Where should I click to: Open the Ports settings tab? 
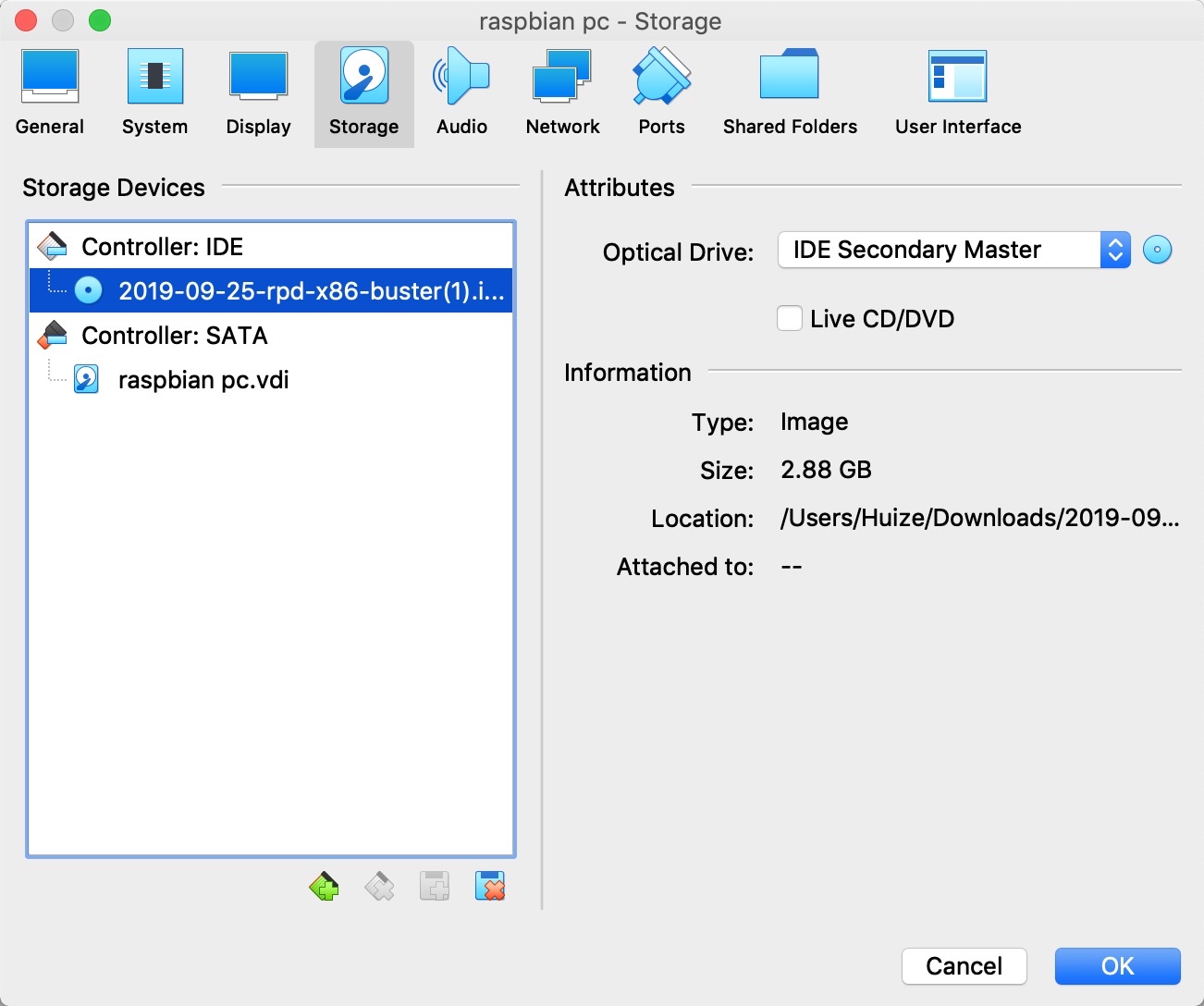(661, 93)
